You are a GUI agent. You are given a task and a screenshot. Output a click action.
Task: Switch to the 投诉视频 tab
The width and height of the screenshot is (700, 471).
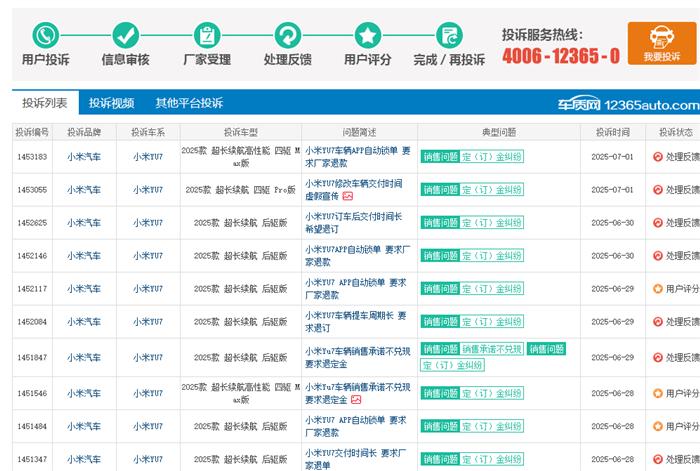(x=112, y=103)
